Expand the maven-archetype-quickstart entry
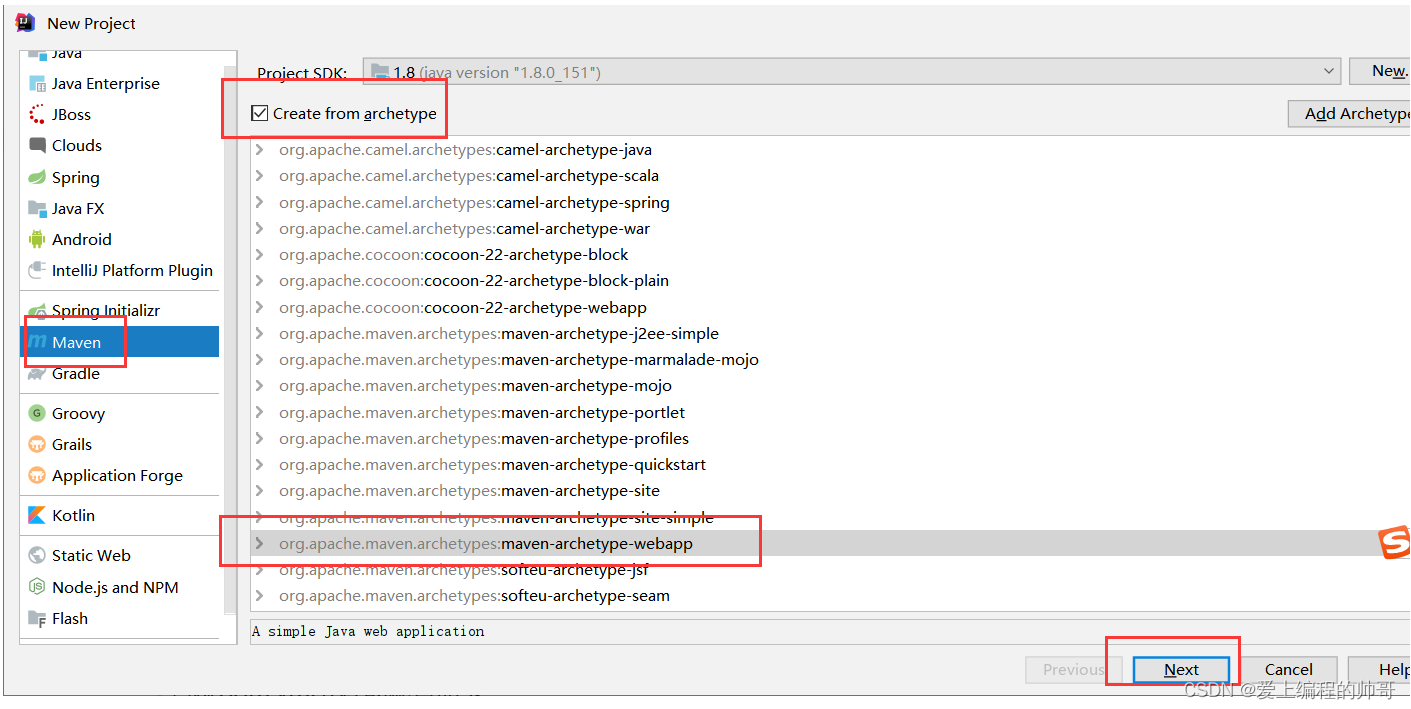 [x=261, y=465]
